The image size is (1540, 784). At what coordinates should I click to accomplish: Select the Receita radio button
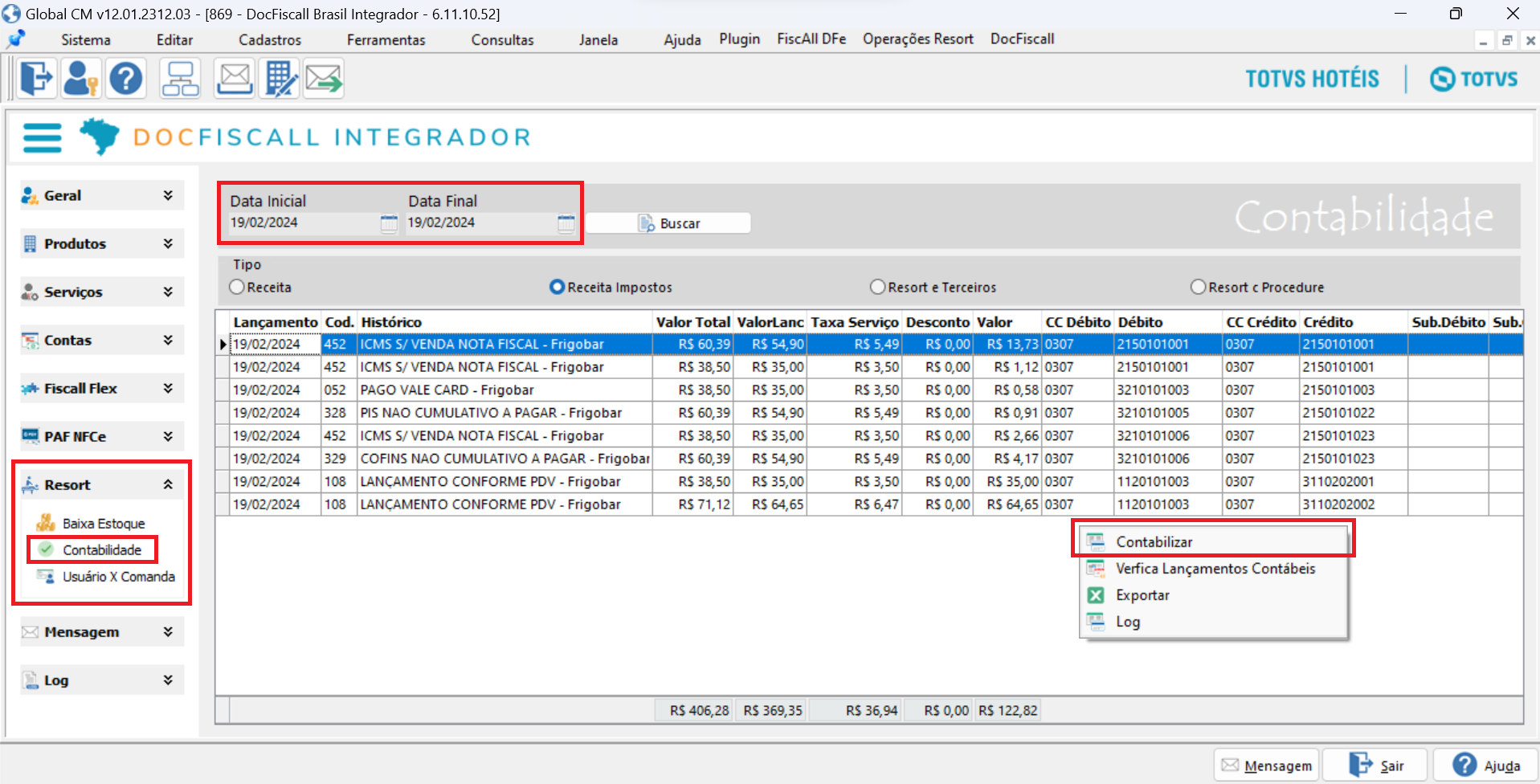(237, 287)
